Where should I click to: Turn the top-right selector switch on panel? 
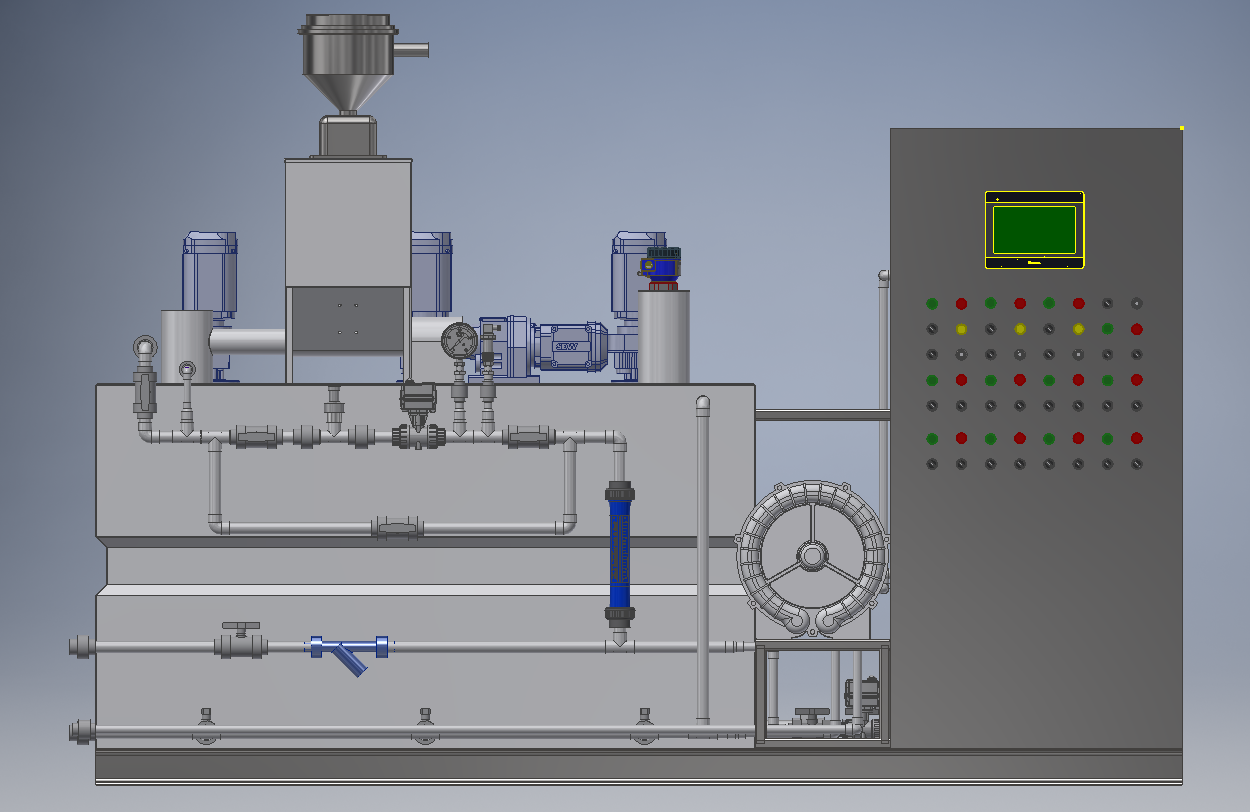[1136, 303]
